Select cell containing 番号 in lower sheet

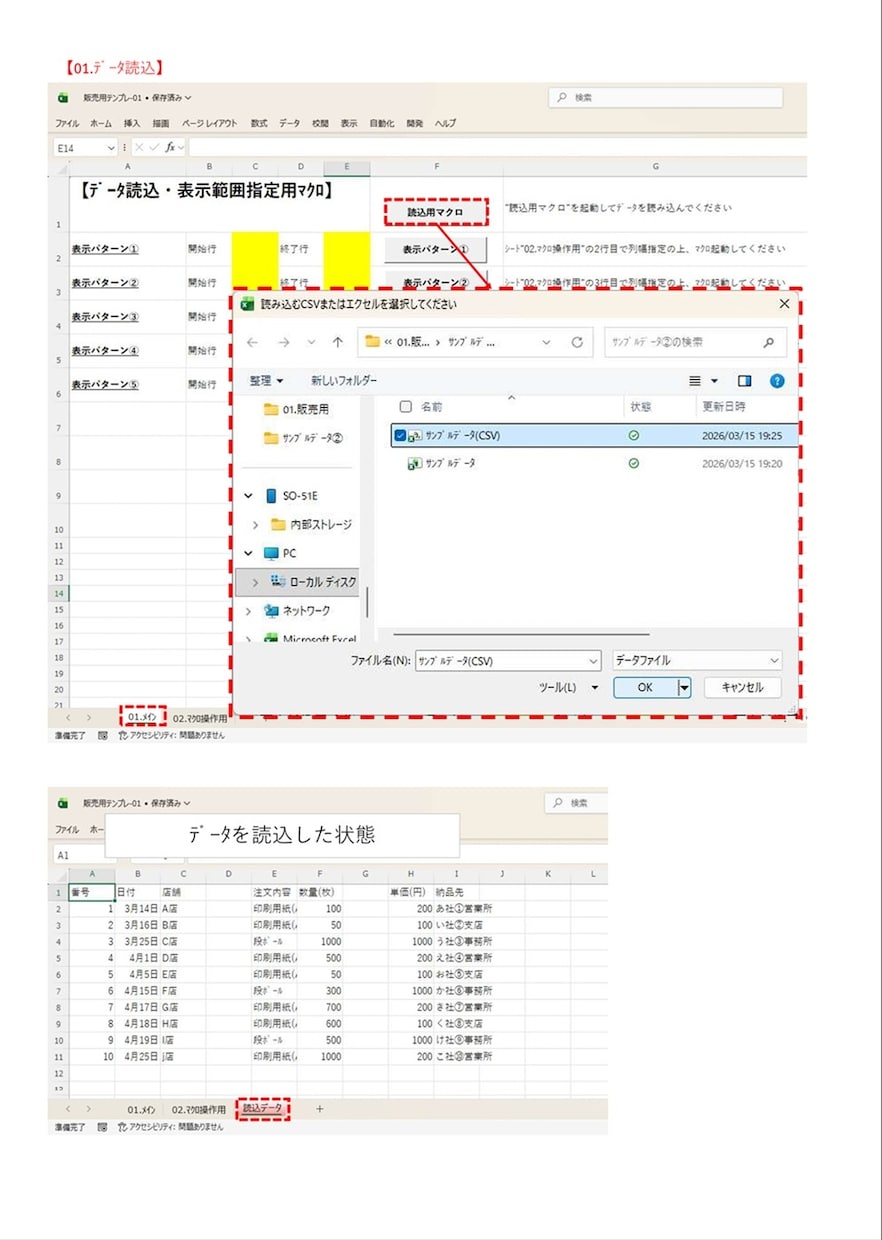tap(92, 893)
